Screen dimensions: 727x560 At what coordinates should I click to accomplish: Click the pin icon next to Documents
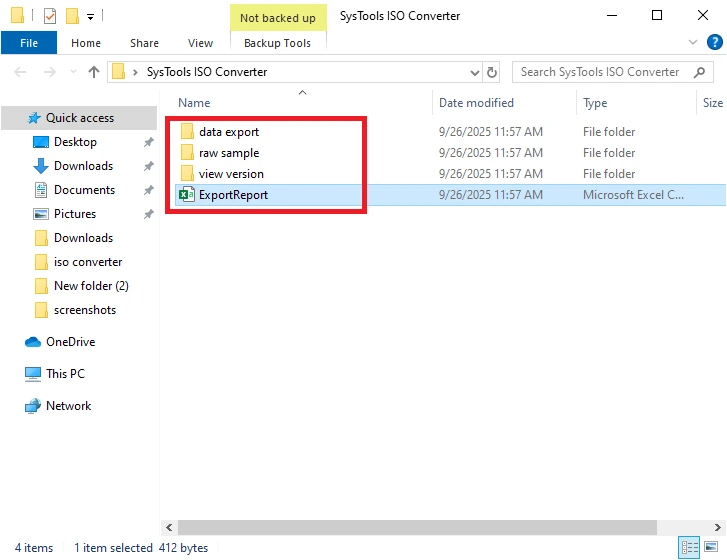148,190
